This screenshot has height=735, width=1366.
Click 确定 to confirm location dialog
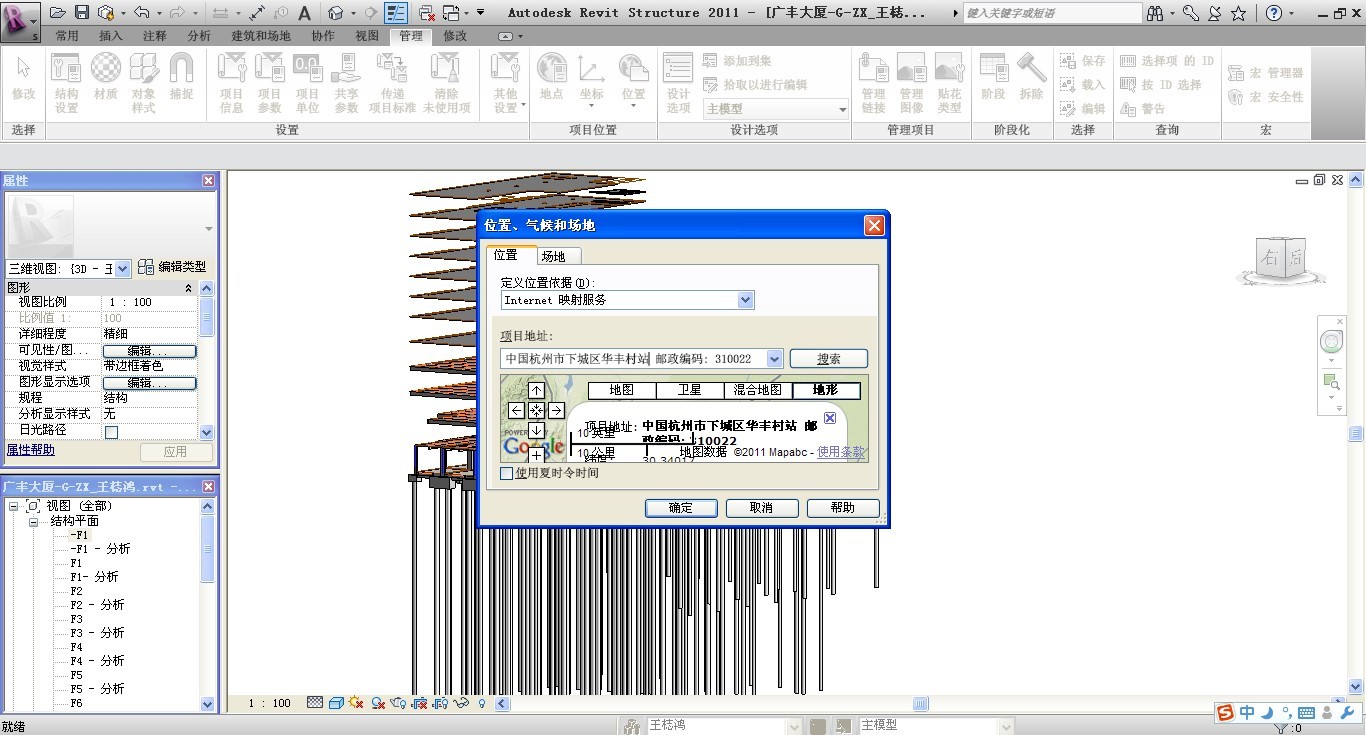[681, 508]
